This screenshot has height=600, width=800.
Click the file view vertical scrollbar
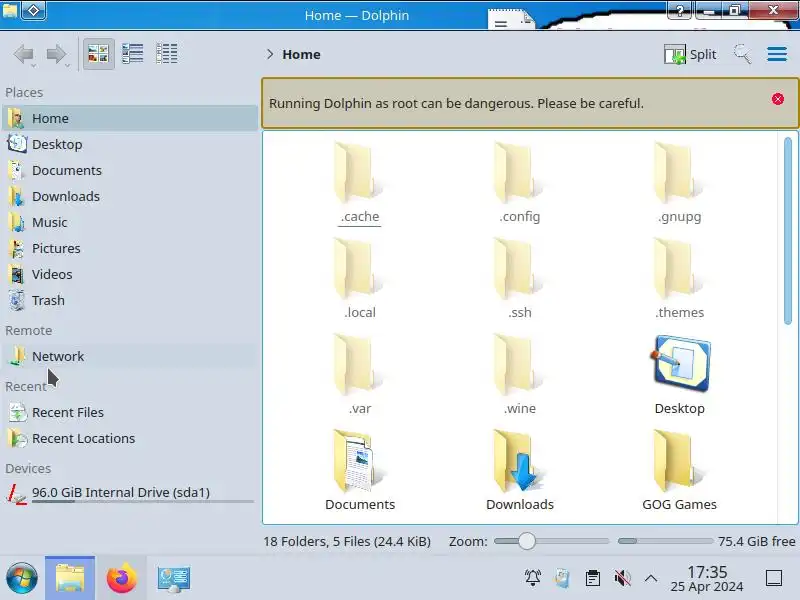788,231
